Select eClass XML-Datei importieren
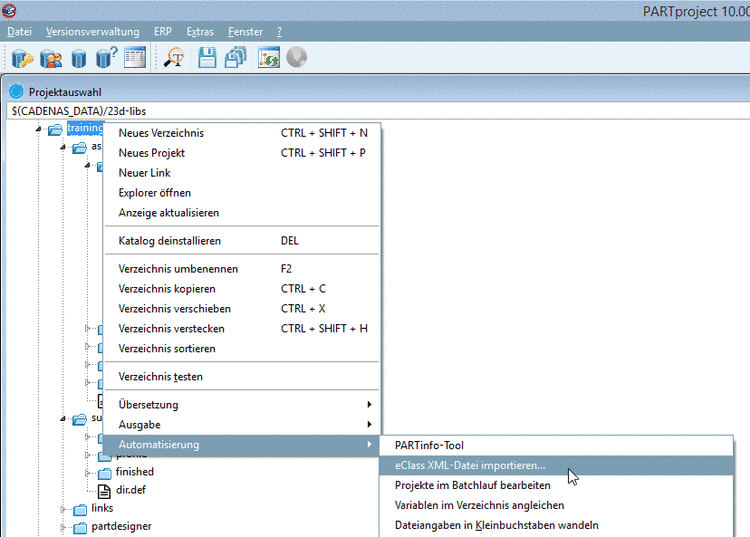This screenshot has width=750, height=537. pos(556,466)
